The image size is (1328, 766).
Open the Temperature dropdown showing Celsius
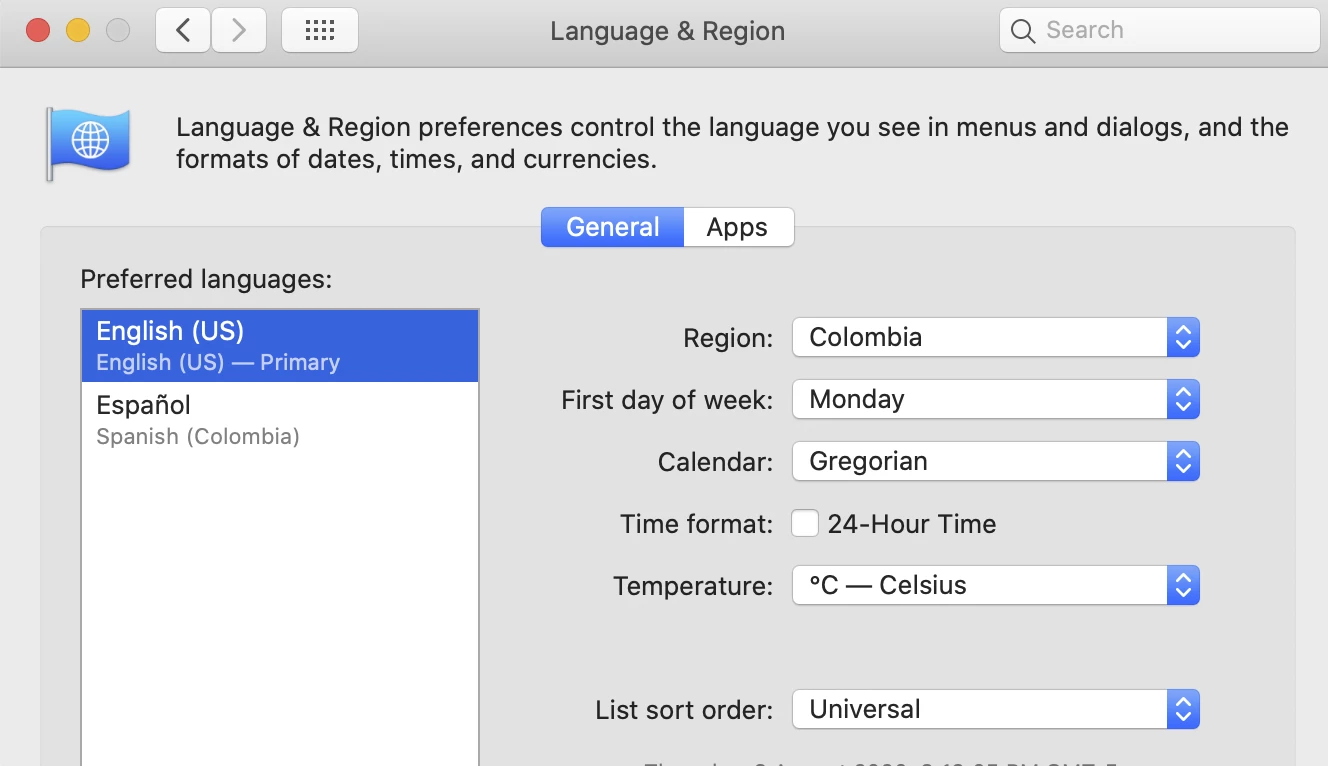[995, 585]
